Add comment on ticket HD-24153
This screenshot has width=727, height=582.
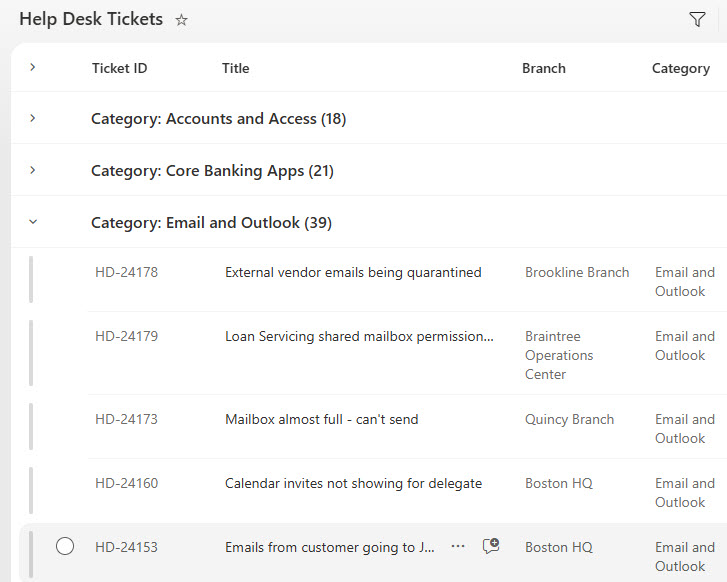pyautogui.click(x=491, y=546)
